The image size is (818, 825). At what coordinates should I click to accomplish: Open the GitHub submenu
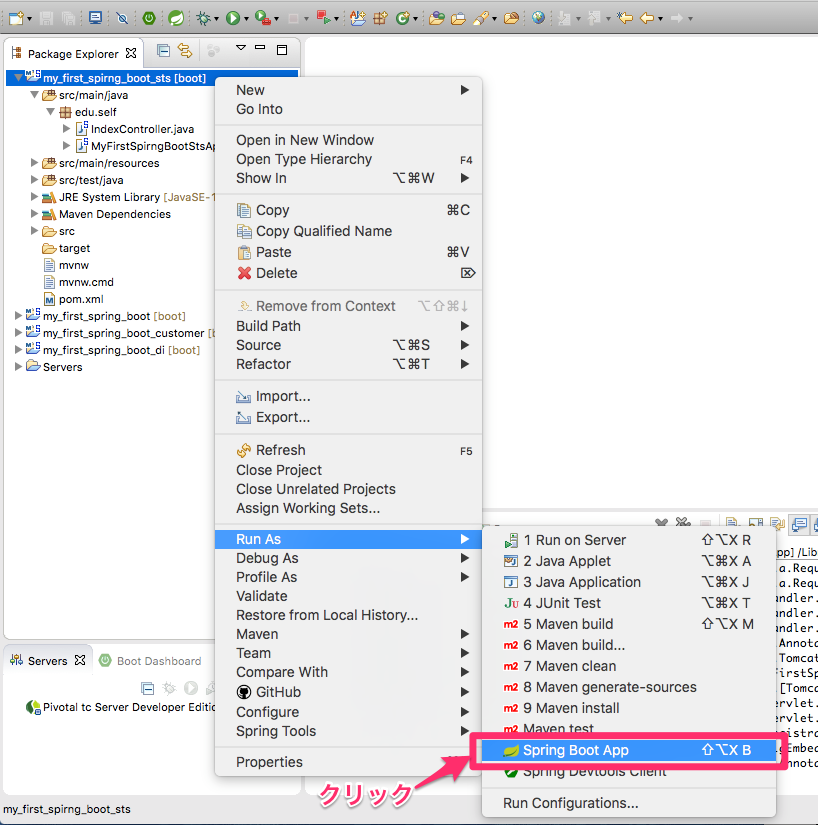348,692
